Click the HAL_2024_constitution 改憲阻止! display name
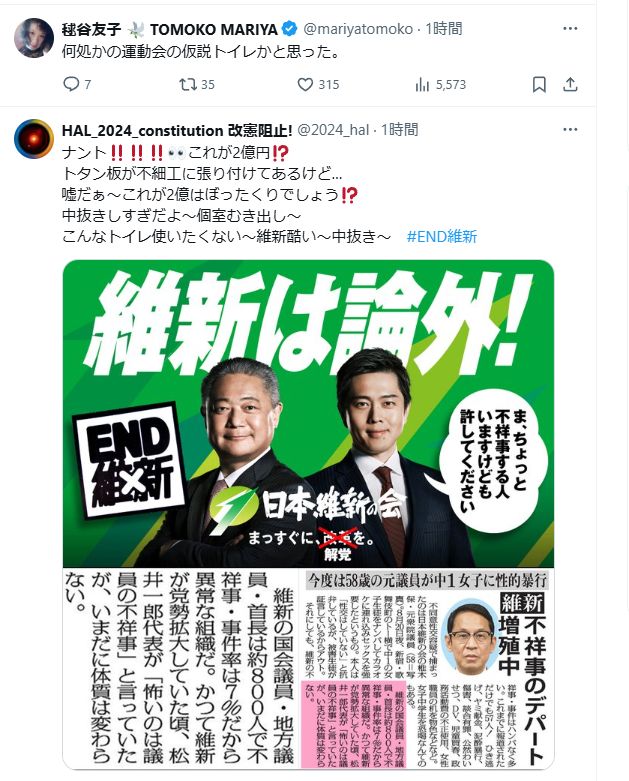 click(177, 130)
